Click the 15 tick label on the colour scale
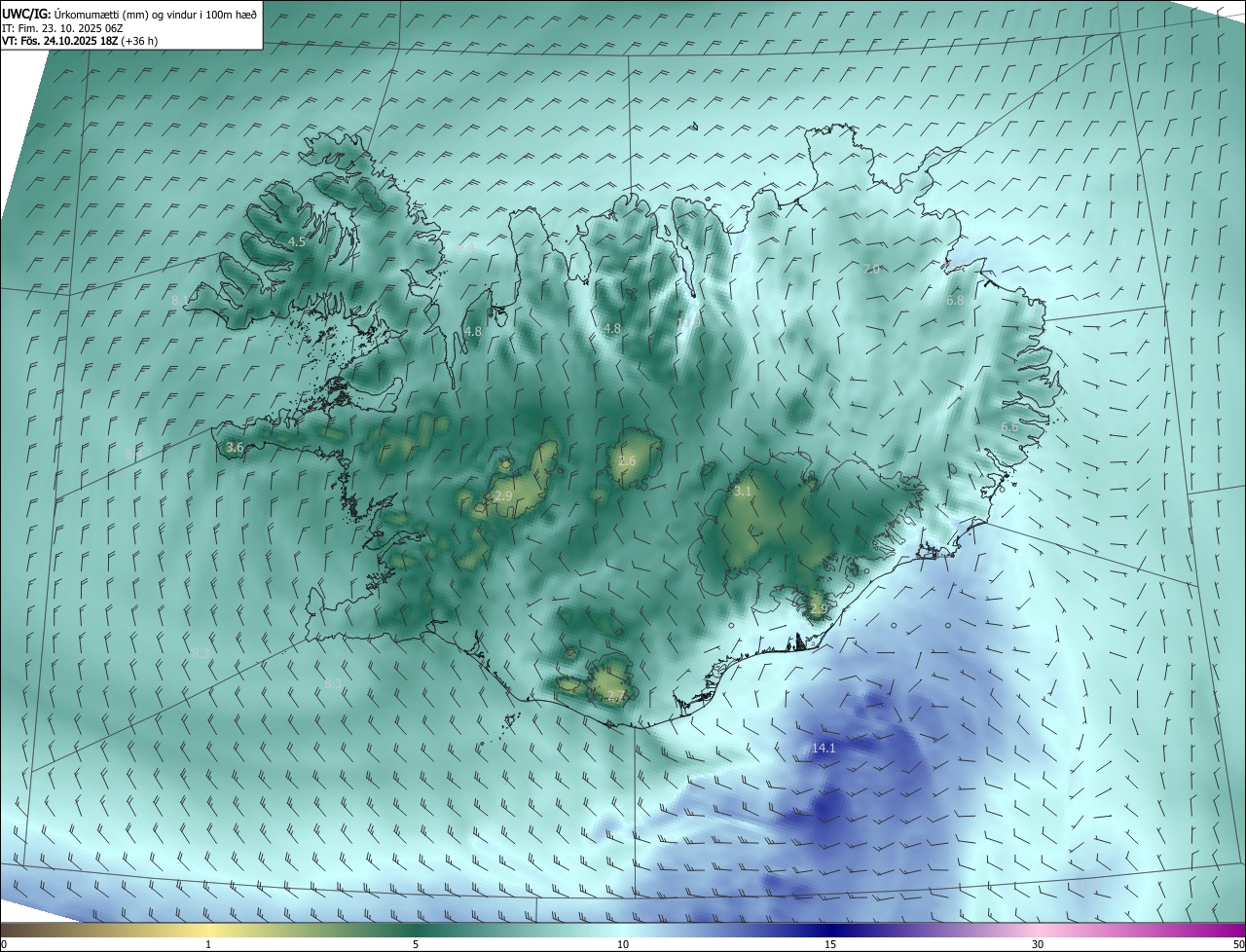This screenshot has width=1246, height=952. 830,944
